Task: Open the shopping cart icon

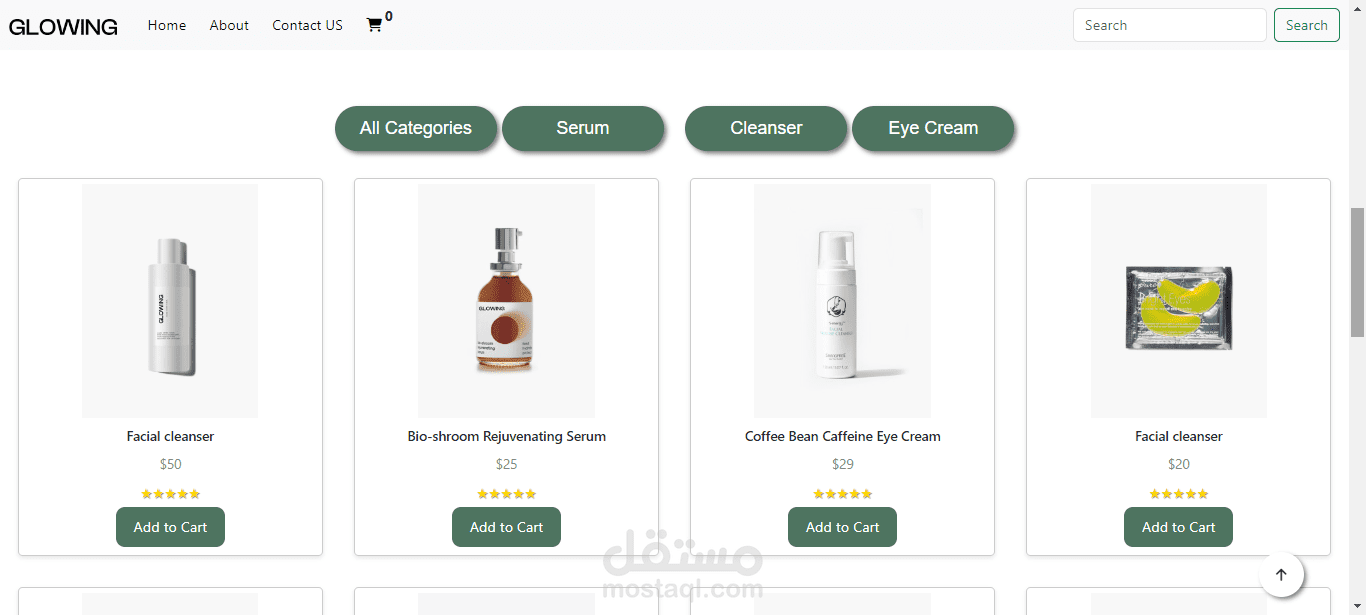Action: coord(375,25)
